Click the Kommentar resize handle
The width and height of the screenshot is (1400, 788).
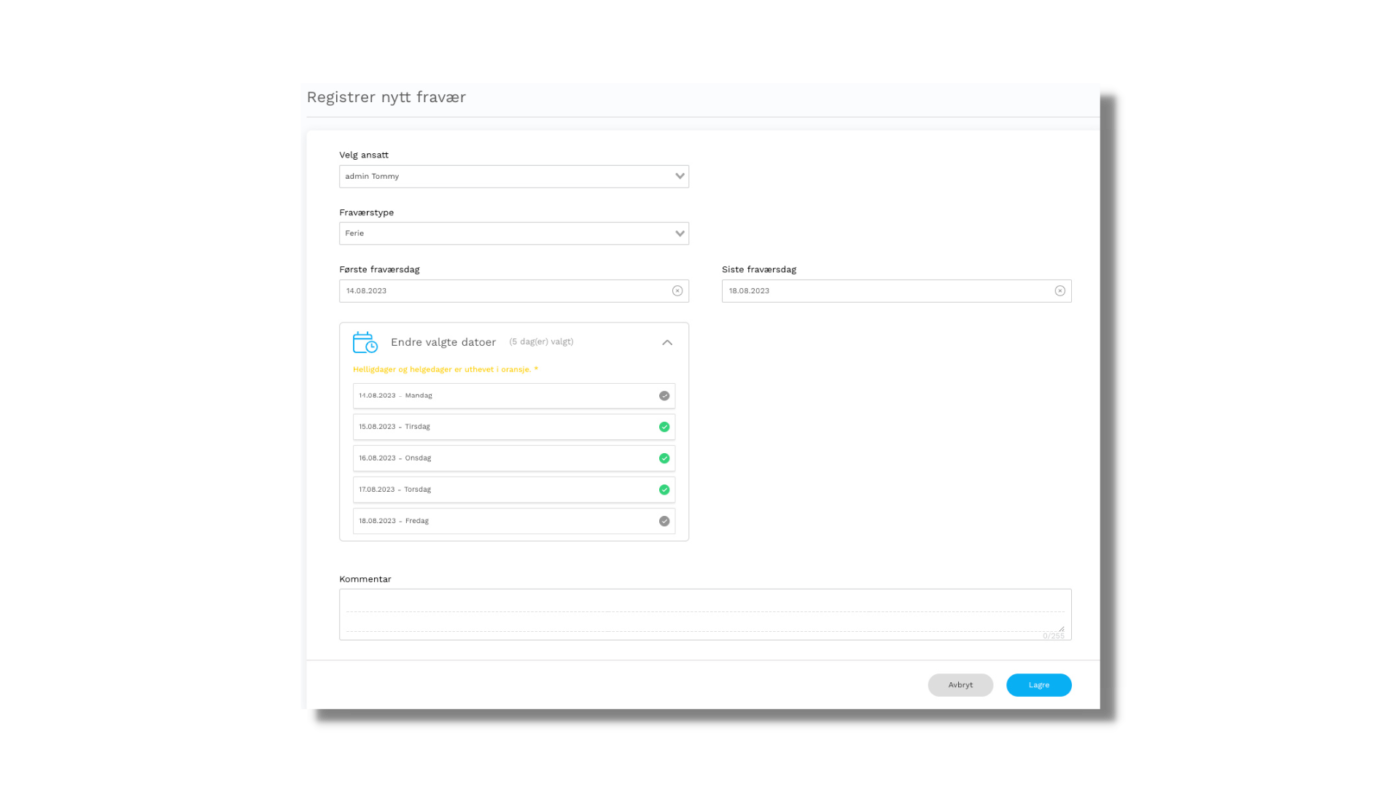point(1062,628)
